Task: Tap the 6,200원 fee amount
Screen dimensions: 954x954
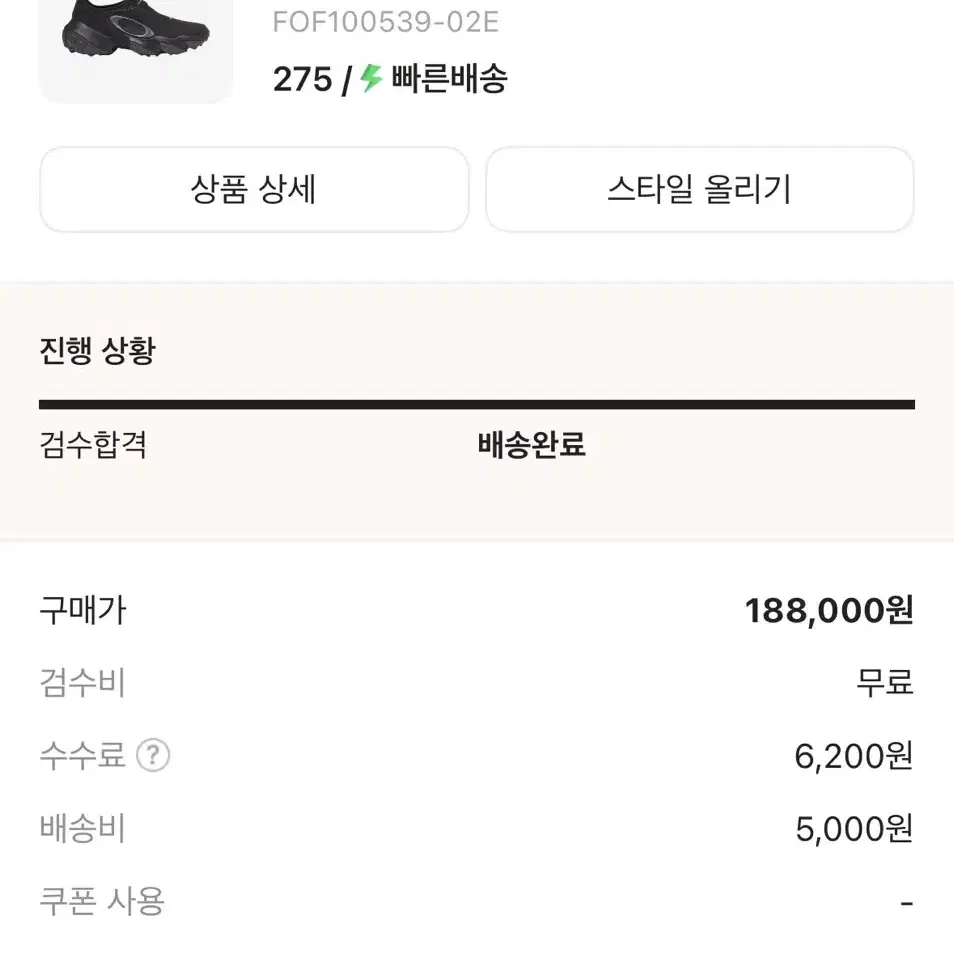Action: [x=854, y=757]
